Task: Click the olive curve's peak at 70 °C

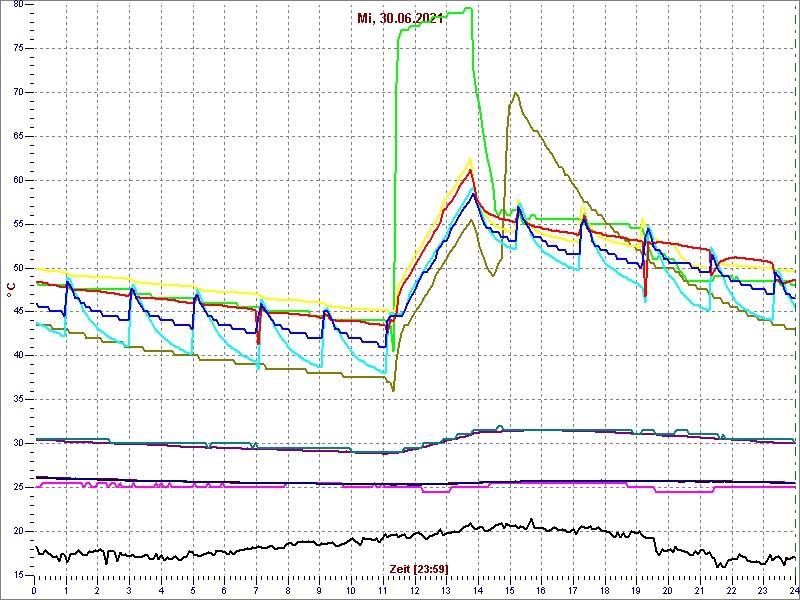Action: coord(516,93)
